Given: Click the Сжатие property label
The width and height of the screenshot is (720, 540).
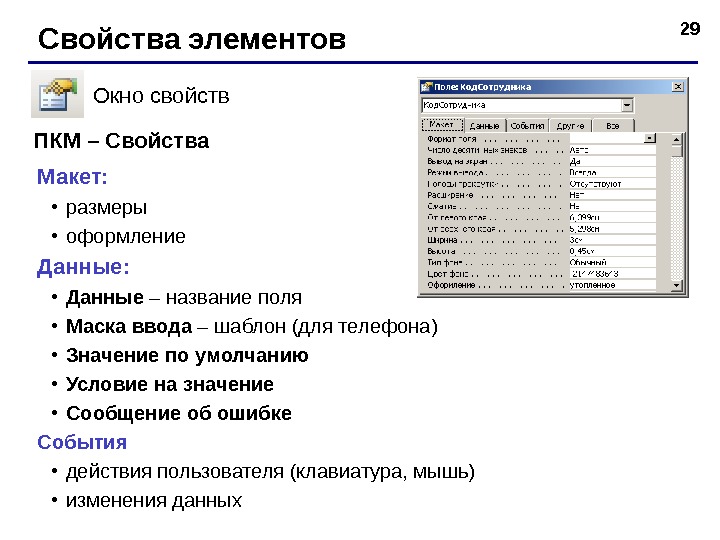Looking at the screenshot, I should click(442, 206).
